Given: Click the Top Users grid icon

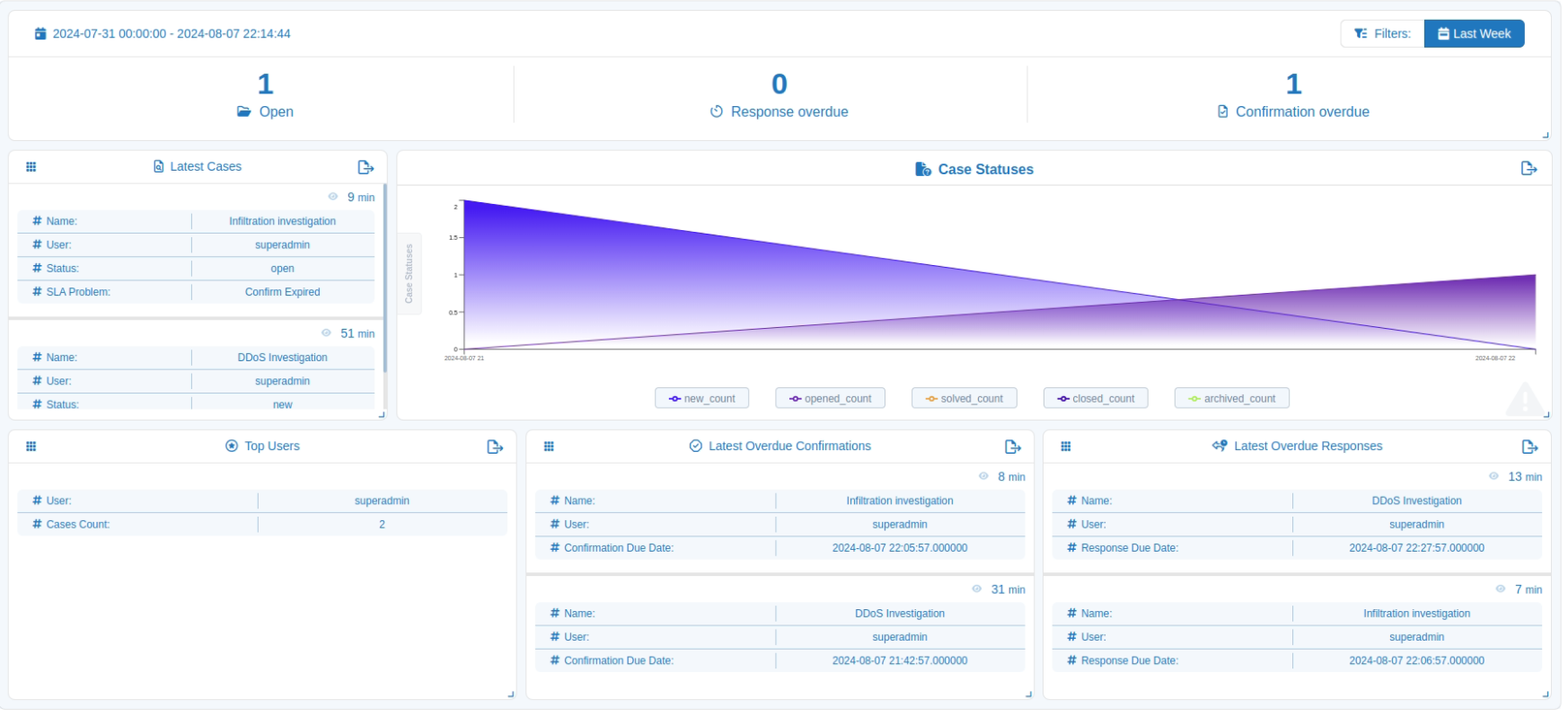Looking at the screenshot, I should pos(31,447).
